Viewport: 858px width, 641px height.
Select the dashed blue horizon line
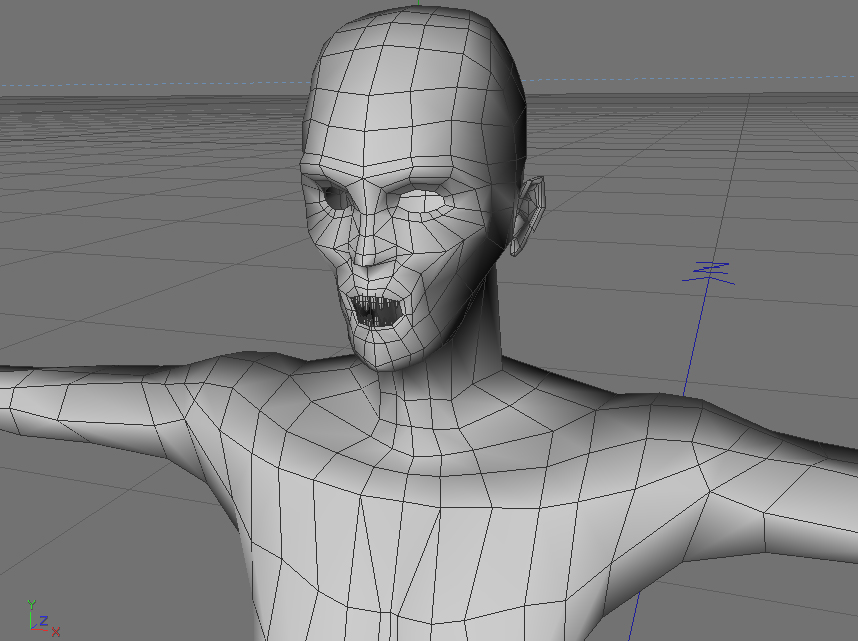153,84
